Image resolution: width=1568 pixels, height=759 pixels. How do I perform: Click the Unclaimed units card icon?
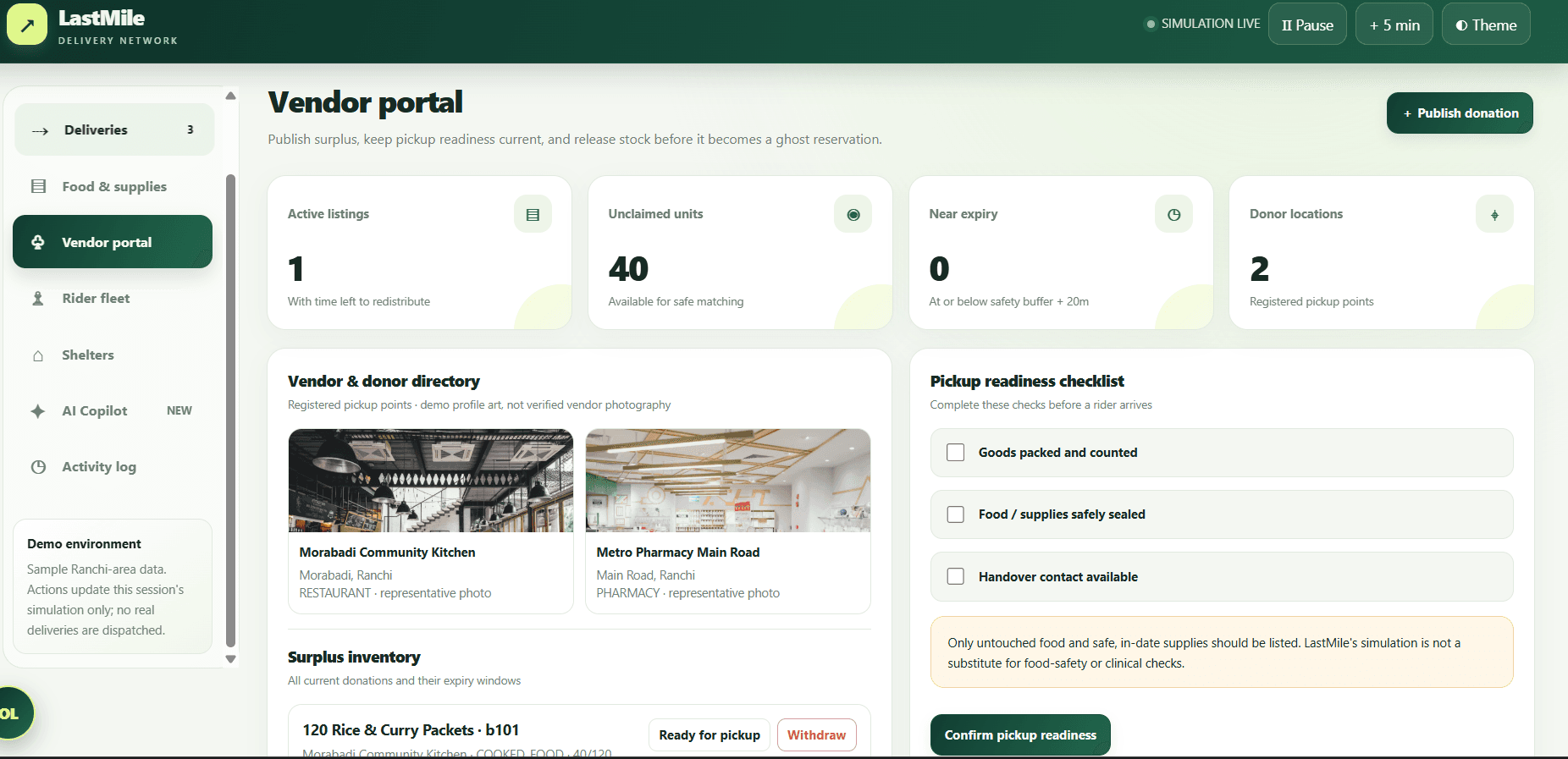click(x=853, y=214)
